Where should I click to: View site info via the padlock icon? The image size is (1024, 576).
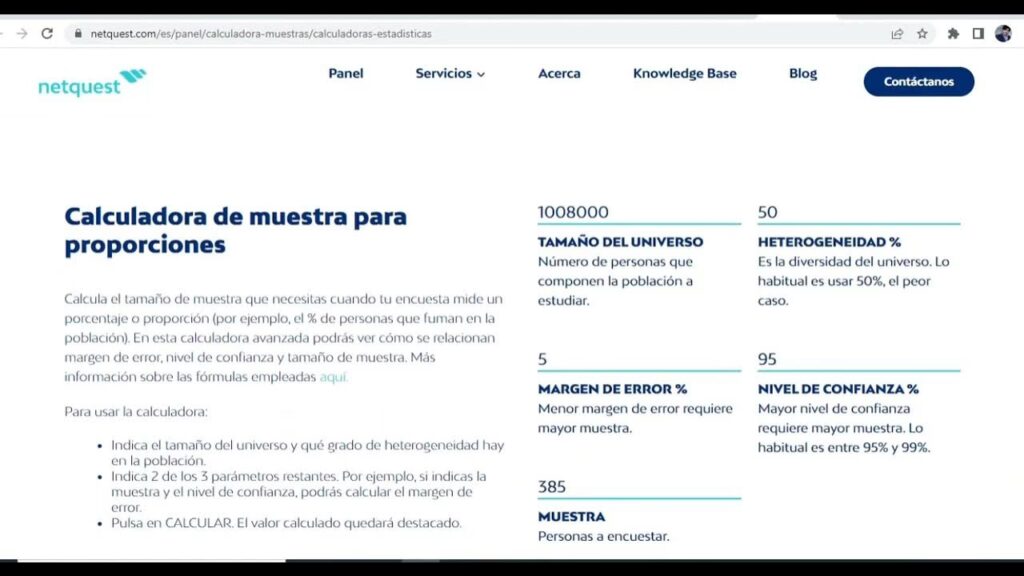coord(77,33)
